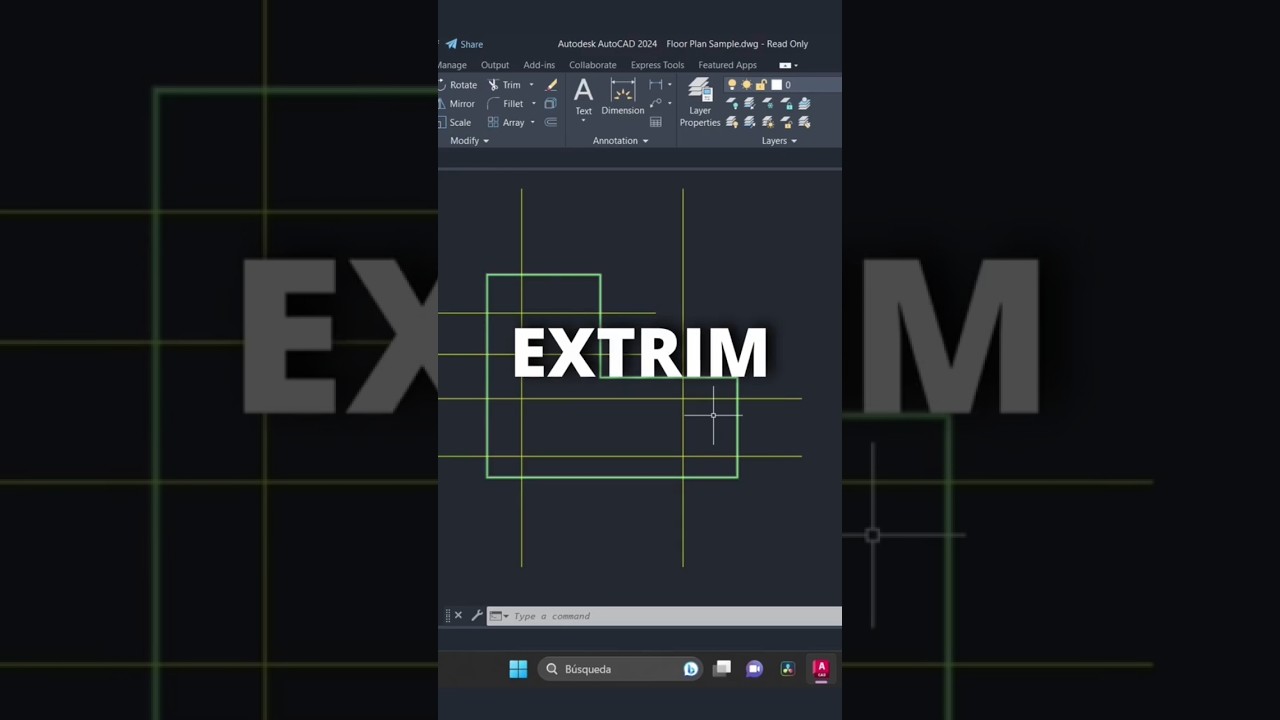Click the layer Off icon
The width and height of the screenshot is (1280, 720).
click(732, 103)
